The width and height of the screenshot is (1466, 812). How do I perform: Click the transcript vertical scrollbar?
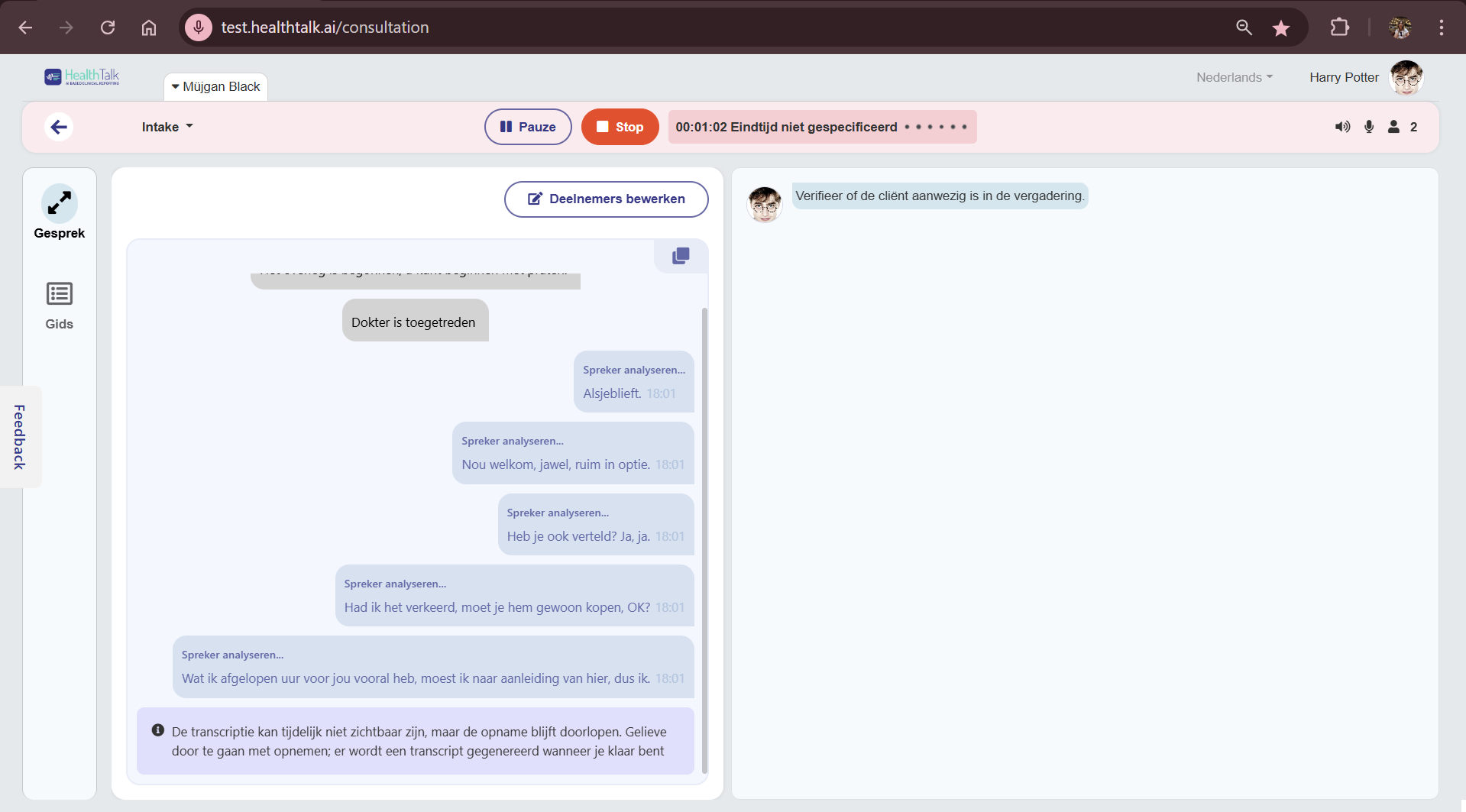(x=704, y=535)
